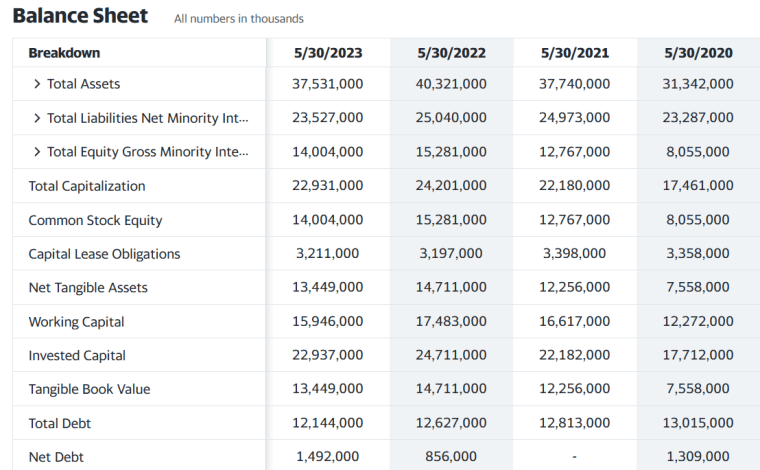Select the 5/30/2022 column header
760x470 pixels.
point(451,53)
